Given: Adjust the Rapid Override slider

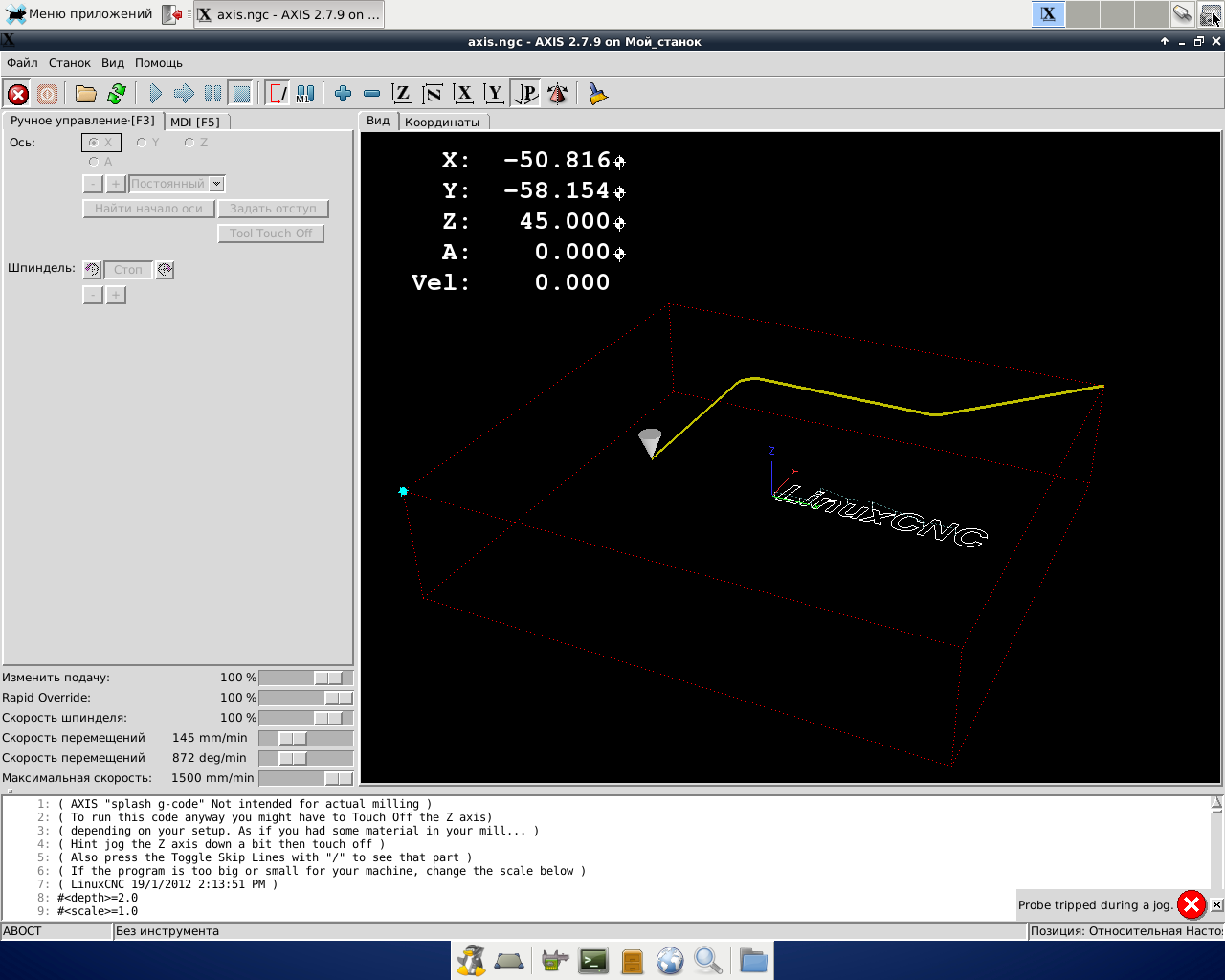Looking at the screenshot, I should coord(306,698).
